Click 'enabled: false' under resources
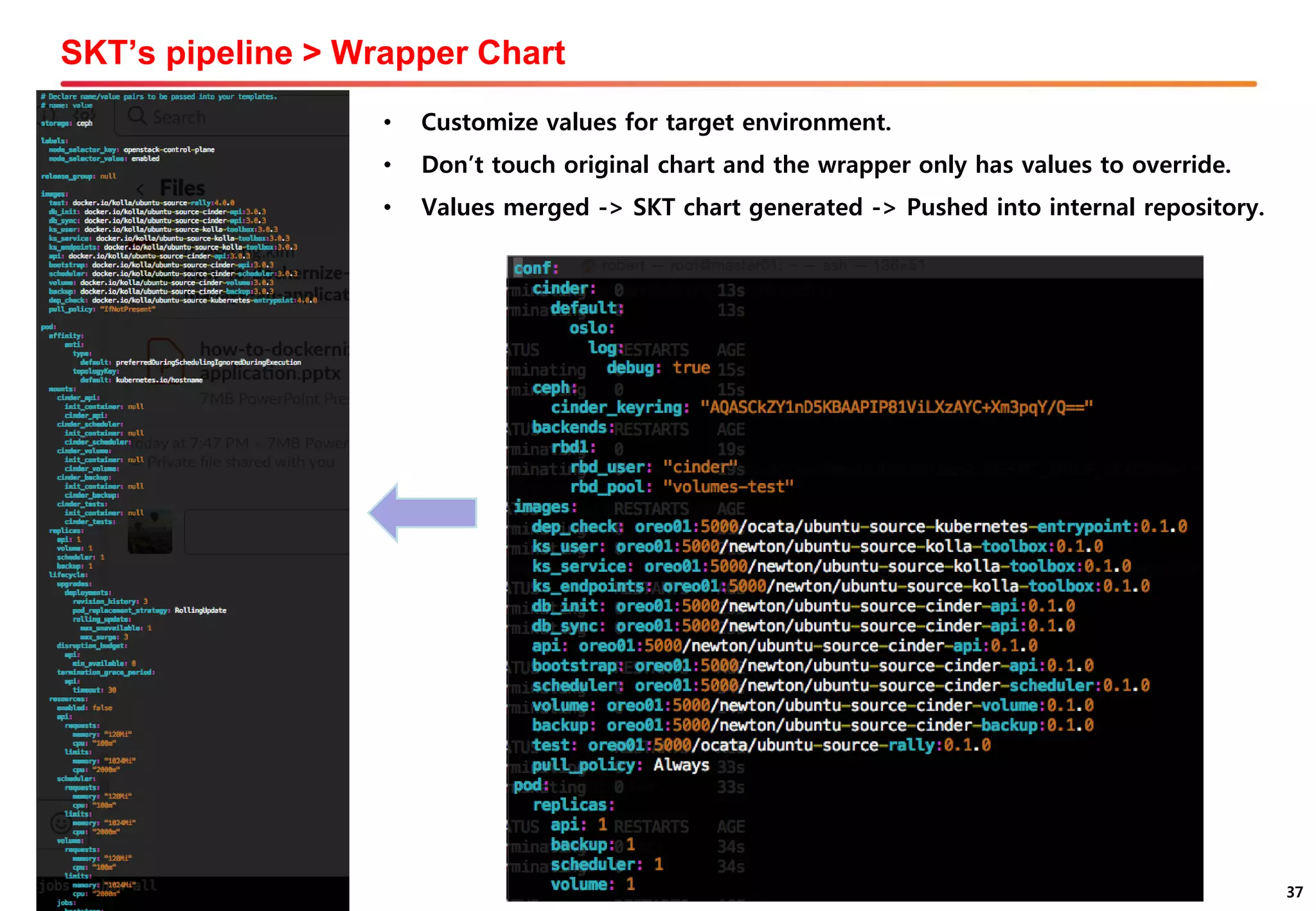This screenshot has width=1316, height=911. (x=84, y=708)
